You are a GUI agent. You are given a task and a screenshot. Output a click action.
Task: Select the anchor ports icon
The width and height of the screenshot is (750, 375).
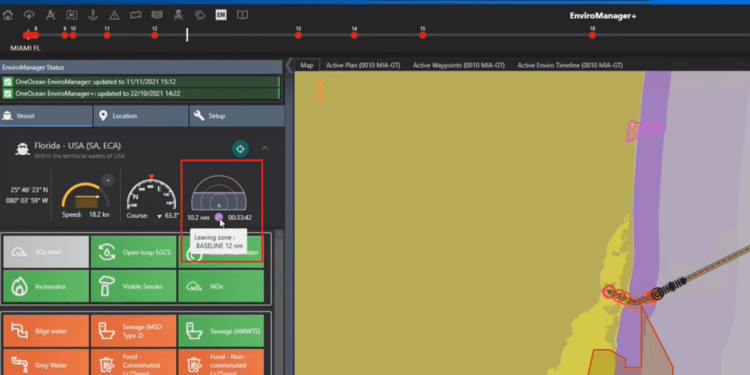pos(93,15)
